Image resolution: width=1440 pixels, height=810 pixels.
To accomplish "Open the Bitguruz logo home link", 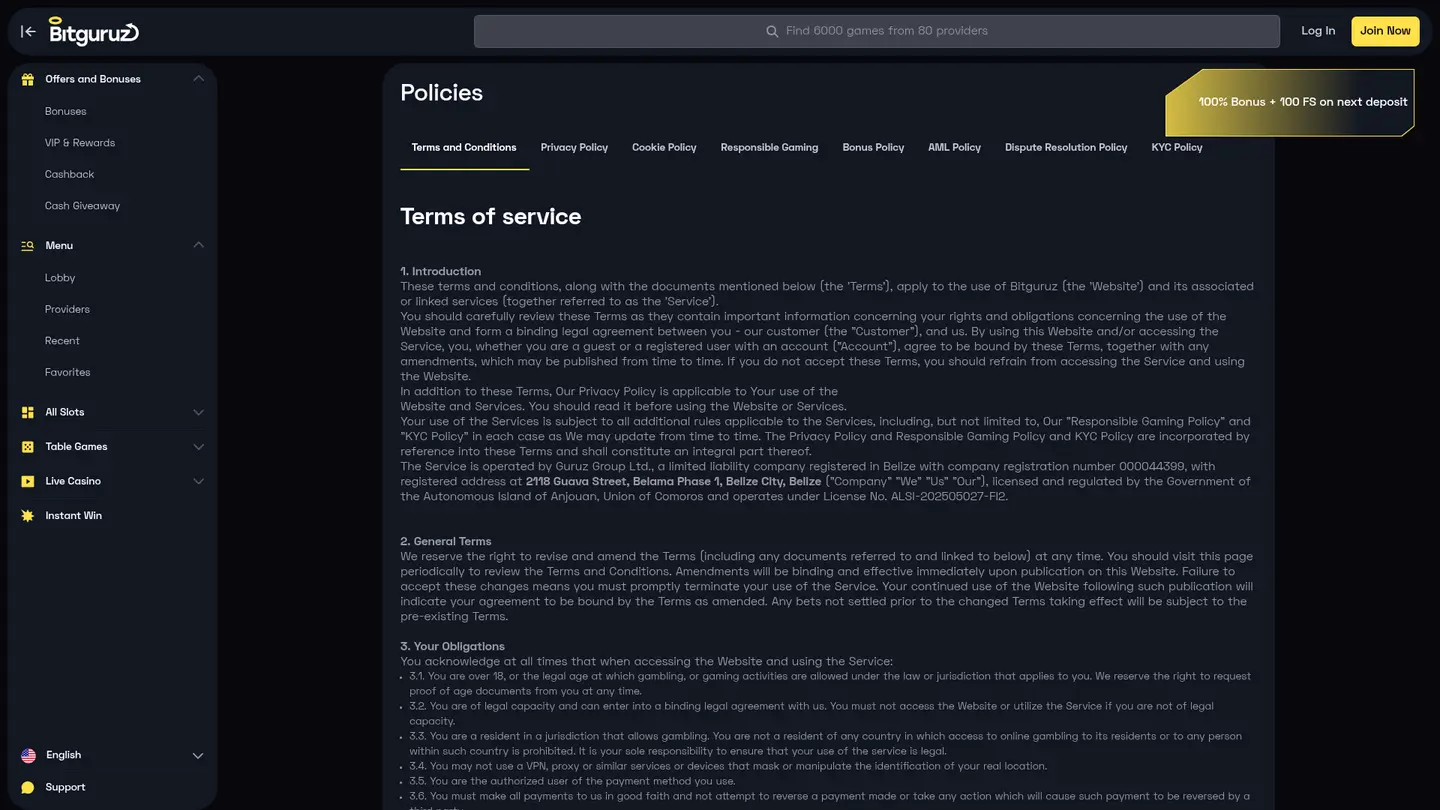I will pos(94,31).
